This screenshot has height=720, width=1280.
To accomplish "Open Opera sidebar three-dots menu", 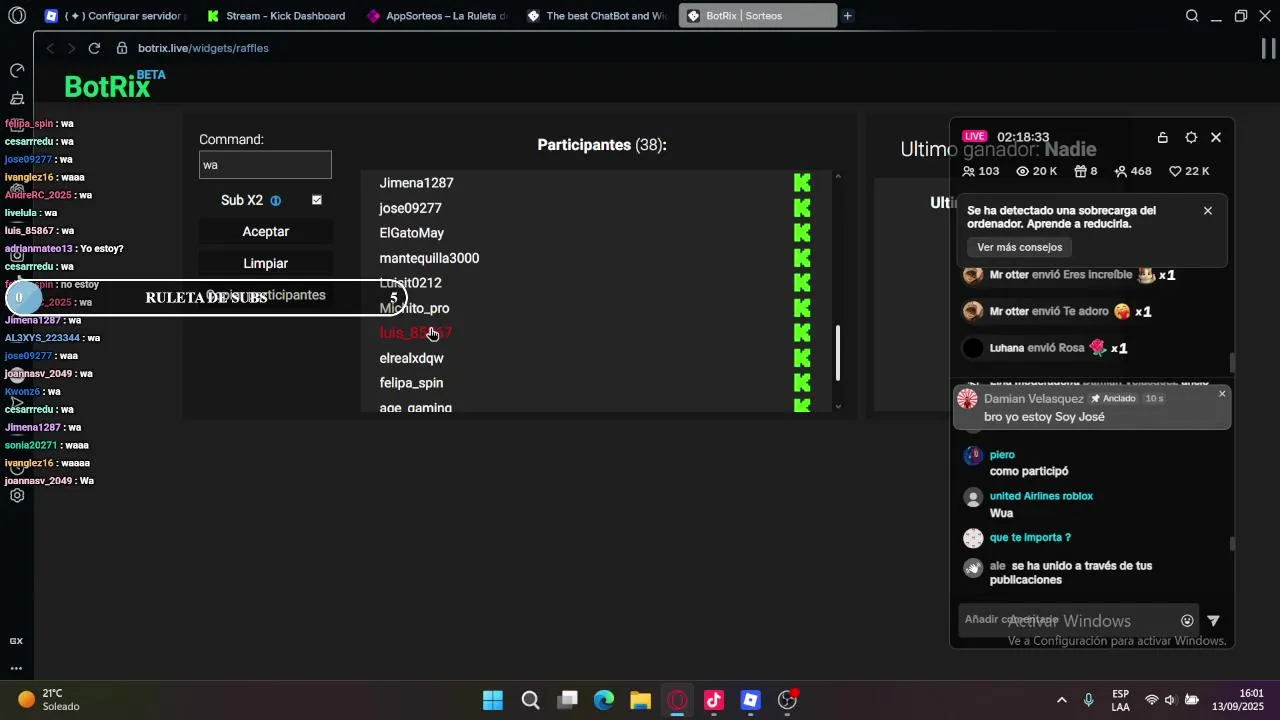I will (17, 668).
